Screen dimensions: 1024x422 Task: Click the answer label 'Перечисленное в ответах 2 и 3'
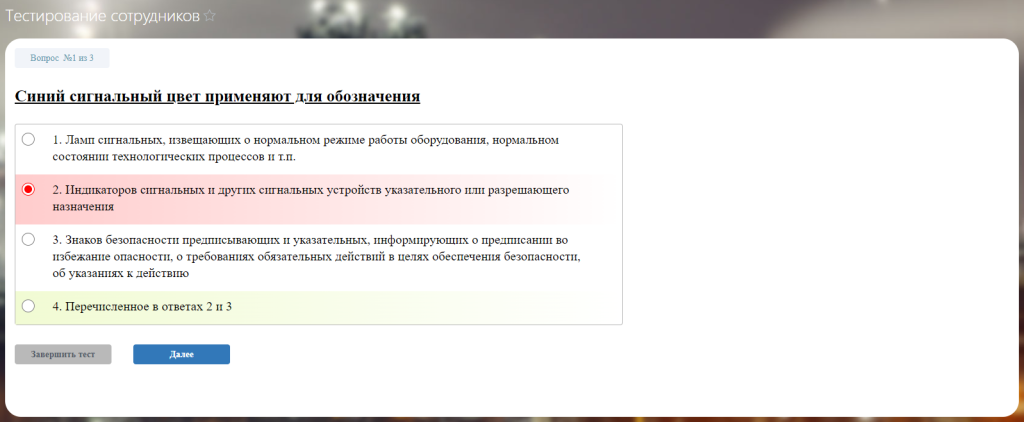(142, 306)
